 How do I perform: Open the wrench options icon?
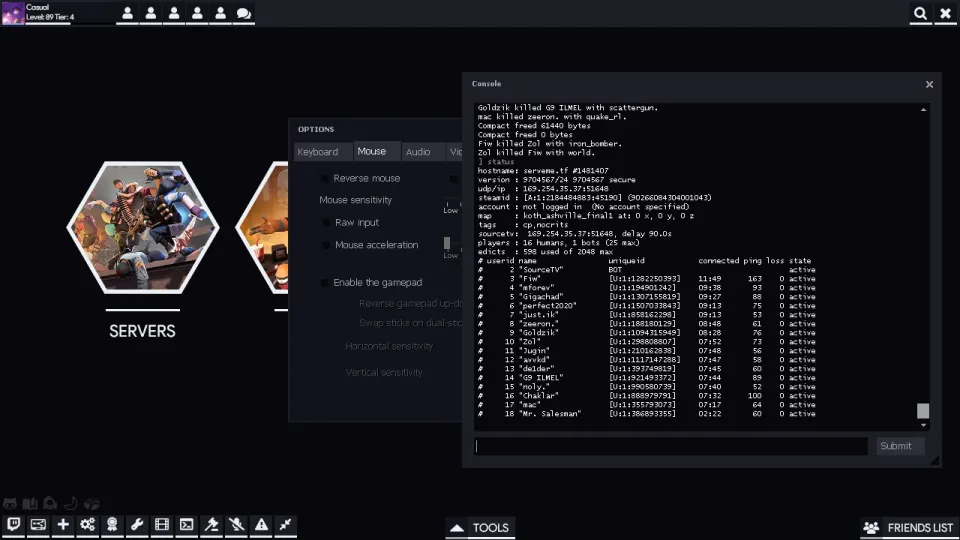point(137,524)
